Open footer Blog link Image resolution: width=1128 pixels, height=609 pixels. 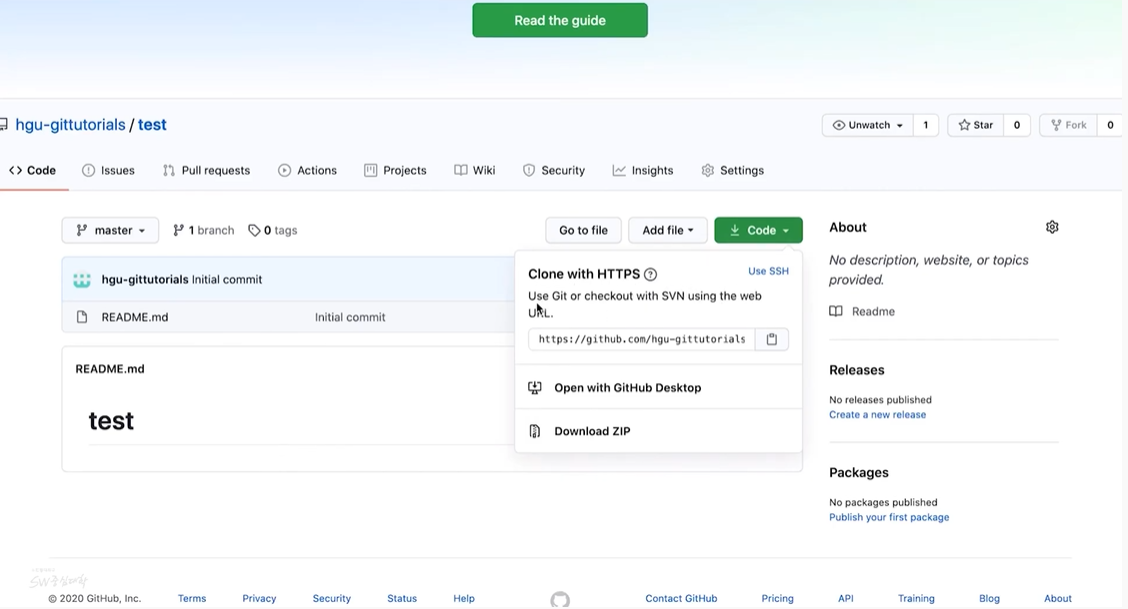tap(989, 598)
